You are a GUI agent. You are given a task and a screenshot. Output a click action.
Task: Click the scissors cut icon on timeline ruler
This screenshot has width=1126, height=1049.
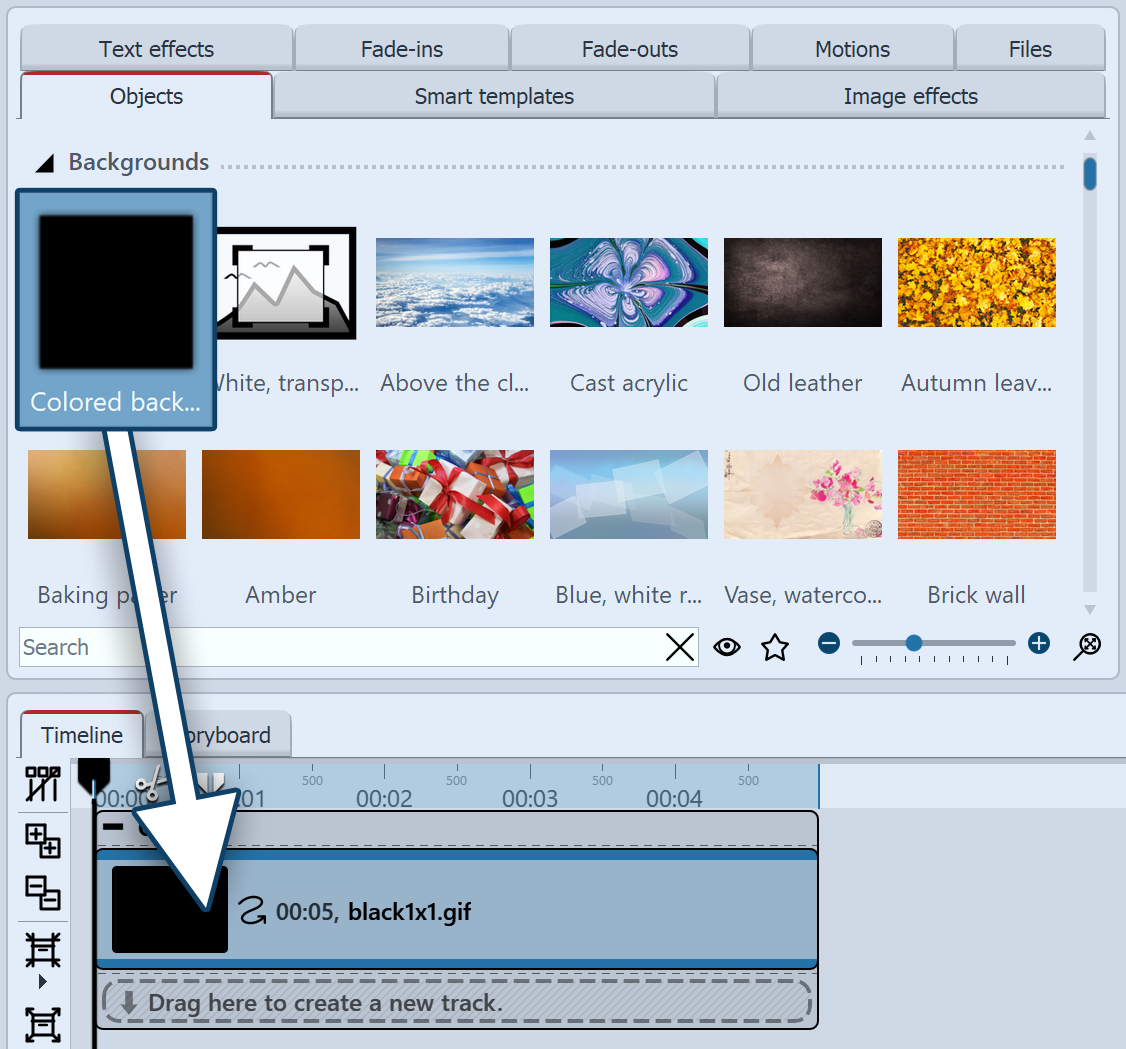tap(150, 783)
